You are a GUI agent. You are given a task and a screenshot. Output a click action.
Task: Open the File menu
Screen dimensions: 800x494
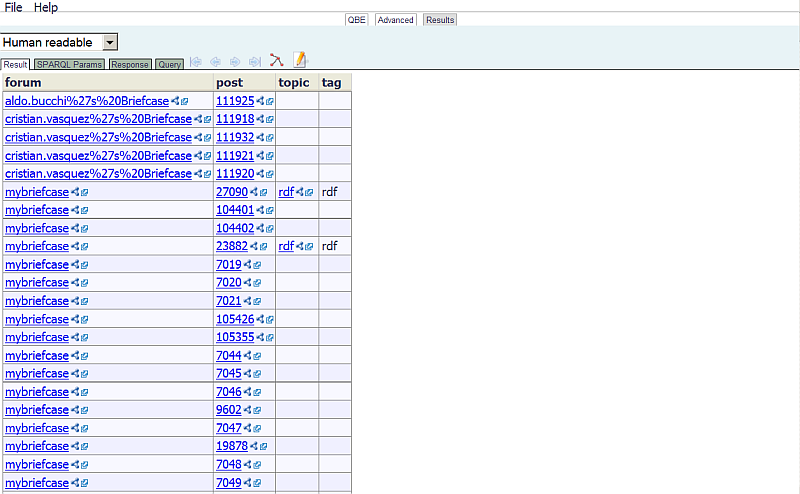pyautogui.click(x=14, y=7)
